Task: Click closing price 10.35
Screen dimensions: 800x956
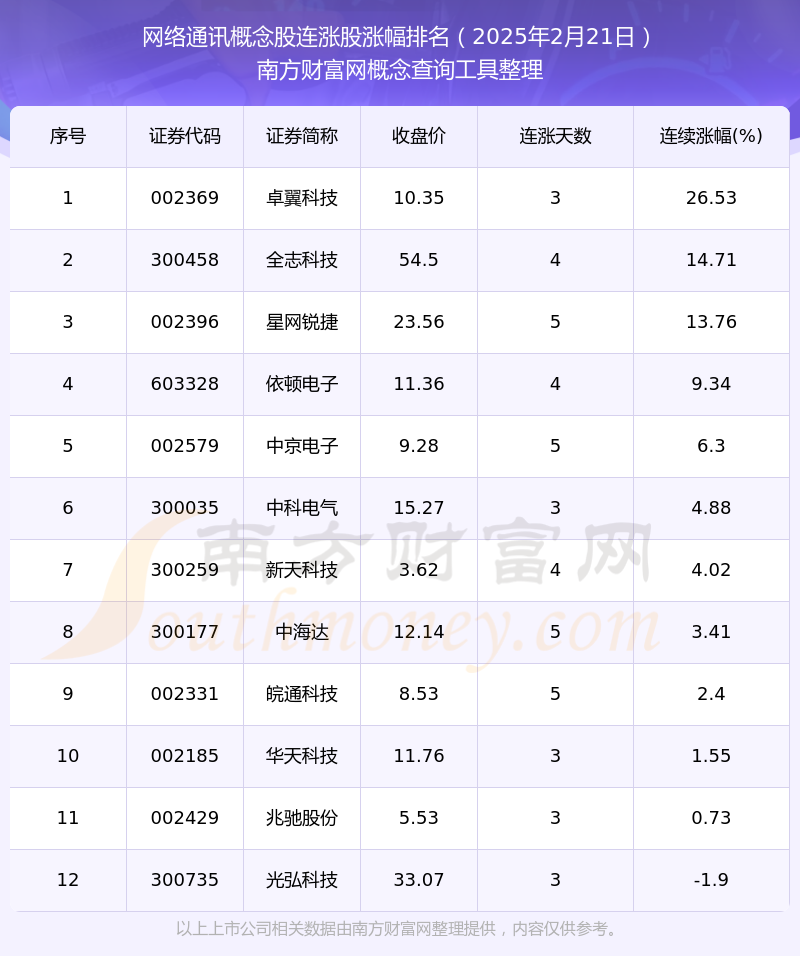Action: [x=419, y=198]
